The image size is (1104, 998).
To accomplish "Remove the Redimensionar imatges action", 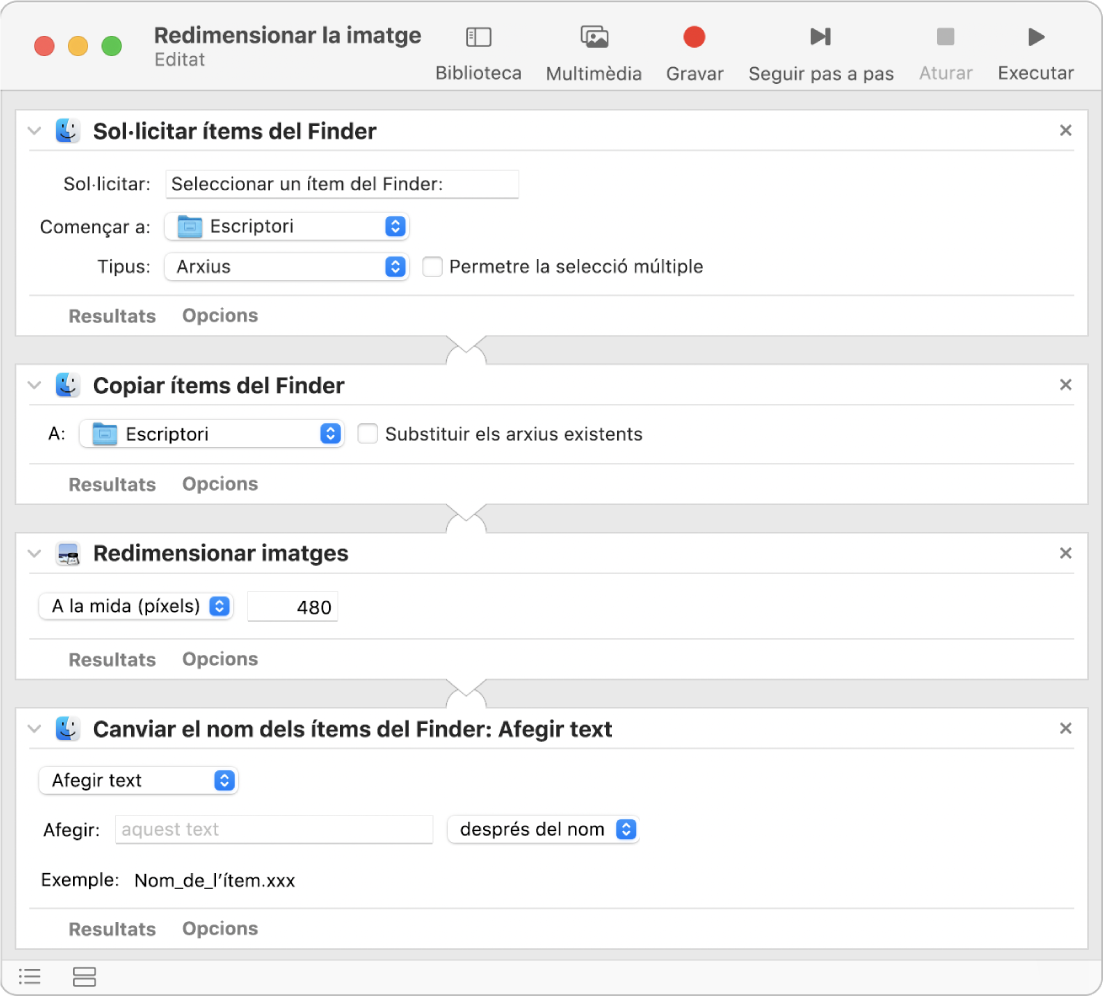I will point(1065,553).
